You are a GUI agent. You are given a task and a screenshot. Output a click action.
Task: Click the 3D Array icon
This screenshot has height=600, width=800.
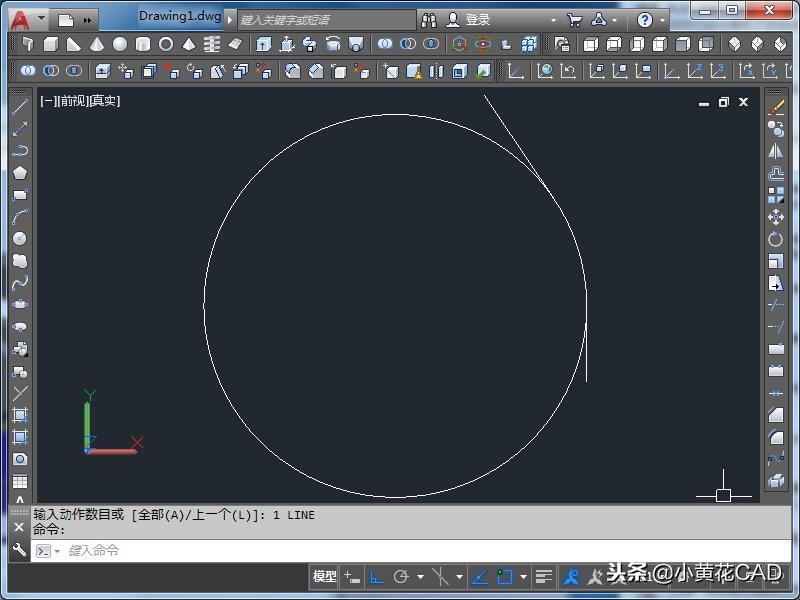coord(529,44)
